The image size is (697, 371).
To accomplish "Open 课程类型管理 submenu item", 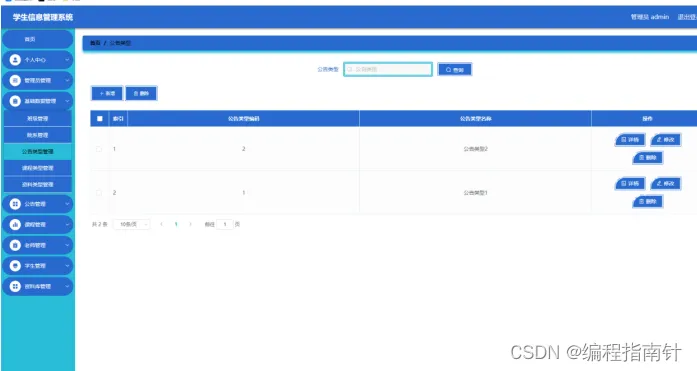I will point(38,168).
